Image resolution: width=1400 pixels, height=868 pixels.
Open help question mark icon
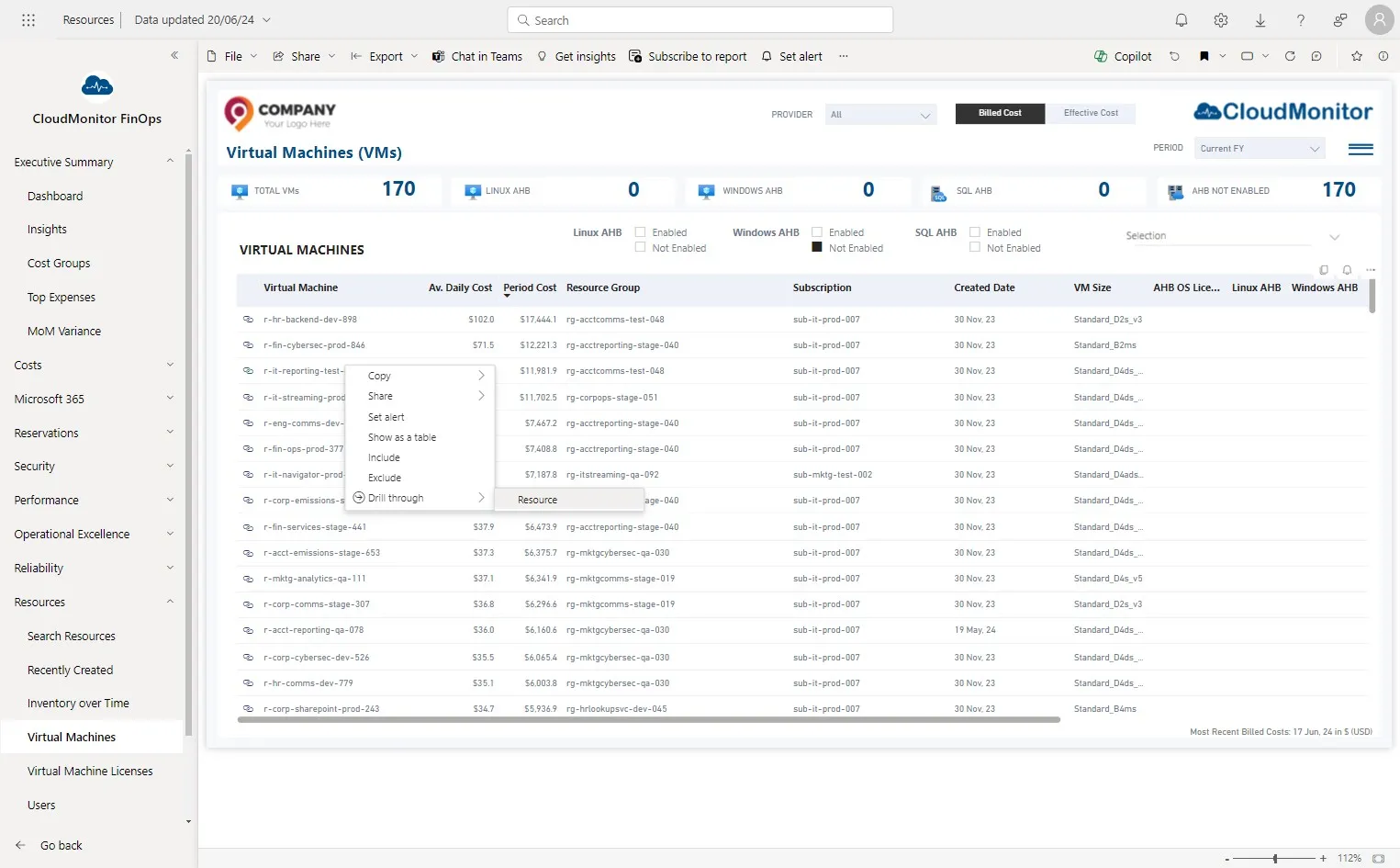(1300, 19)
